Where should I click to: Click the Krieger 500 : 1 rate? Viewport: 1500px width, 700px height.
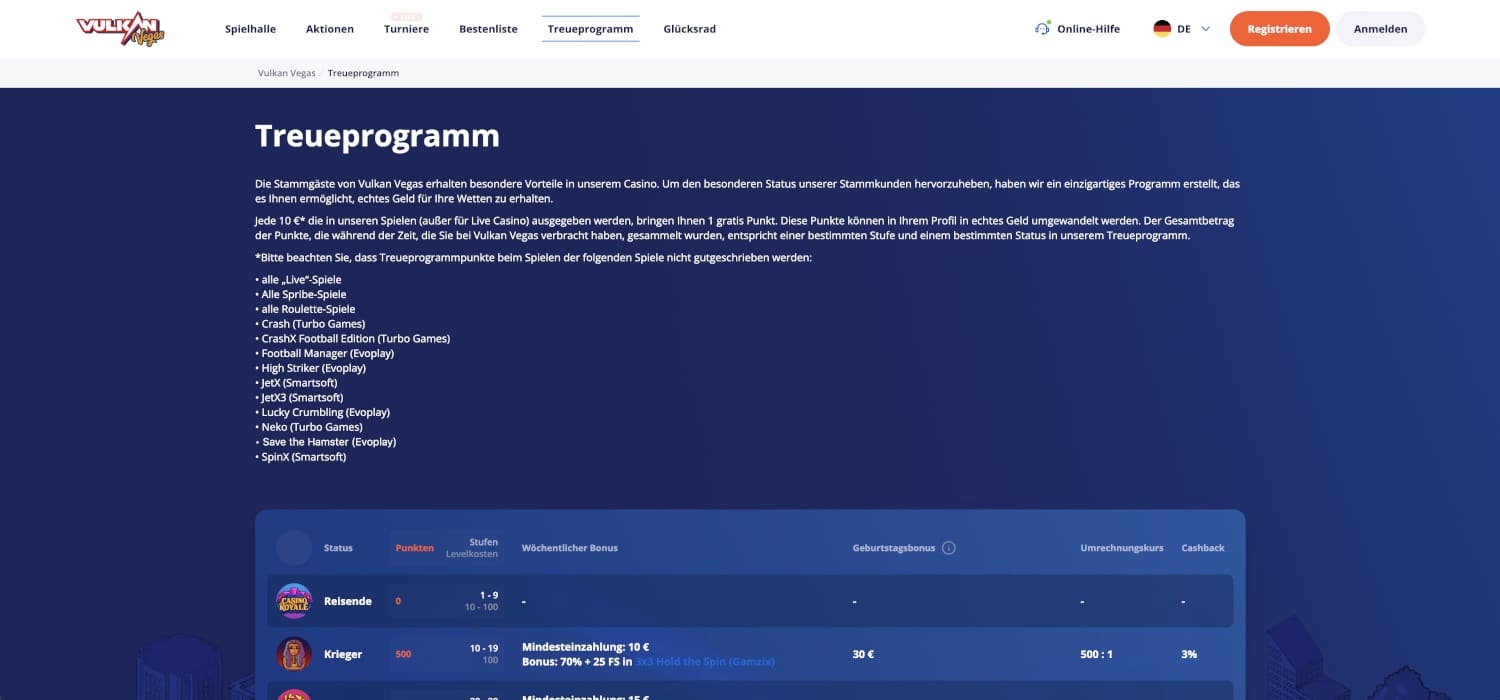[x=1097, y=654]
